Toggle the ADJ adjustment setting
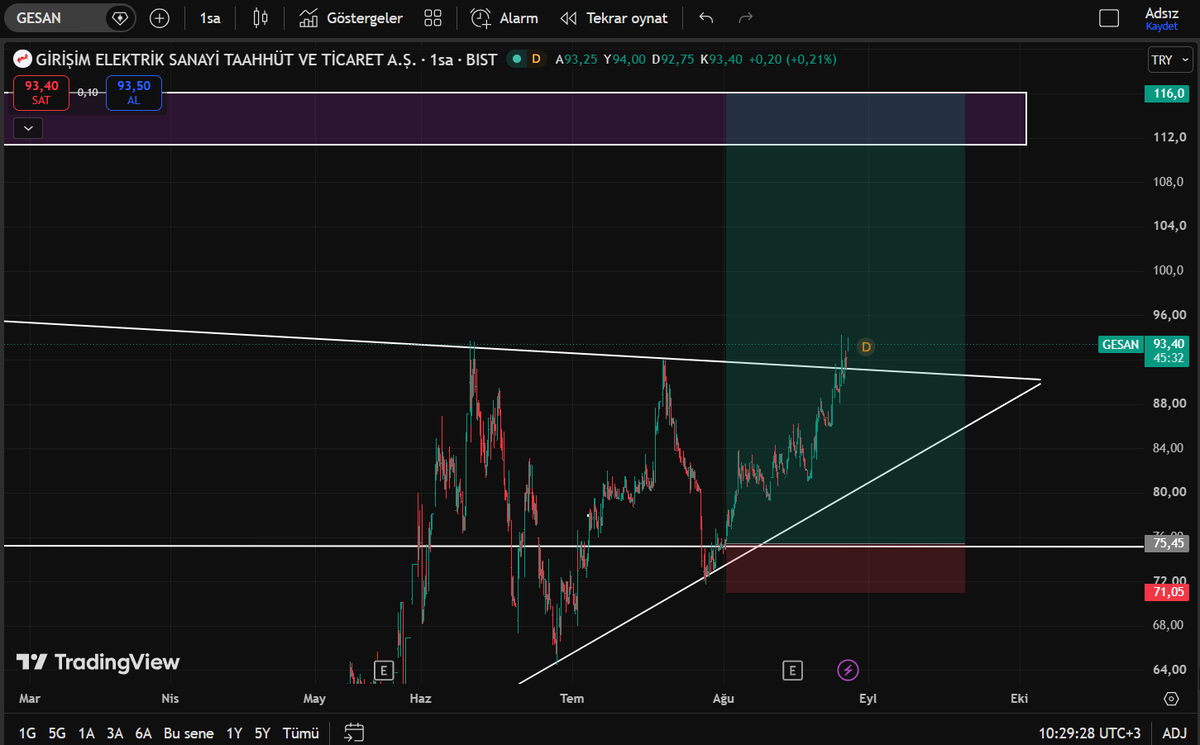The height and width of the screenshot is (745, 1200). (x=1175, y=733)
